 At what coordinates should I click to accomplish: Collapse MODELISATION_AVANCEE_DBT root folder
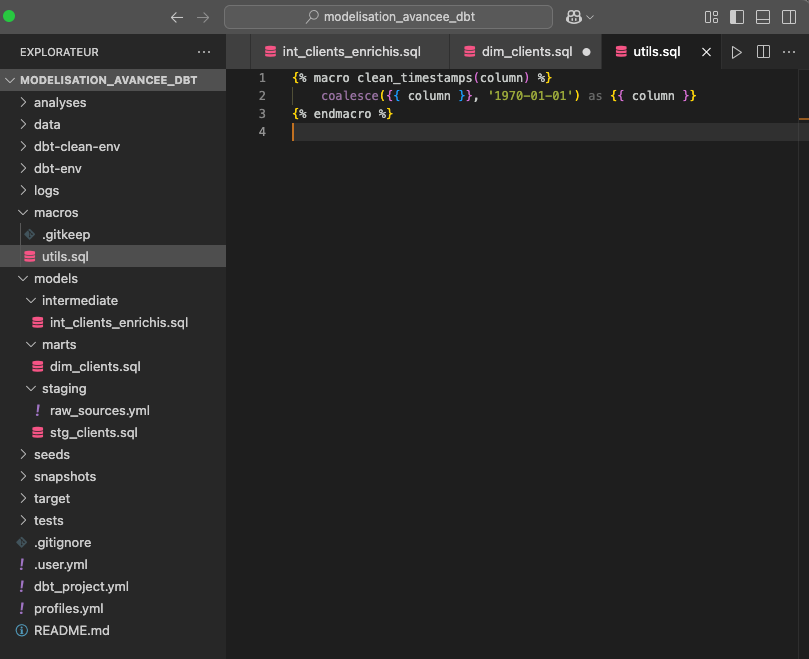pyautogui.click(x=113, y=80)
